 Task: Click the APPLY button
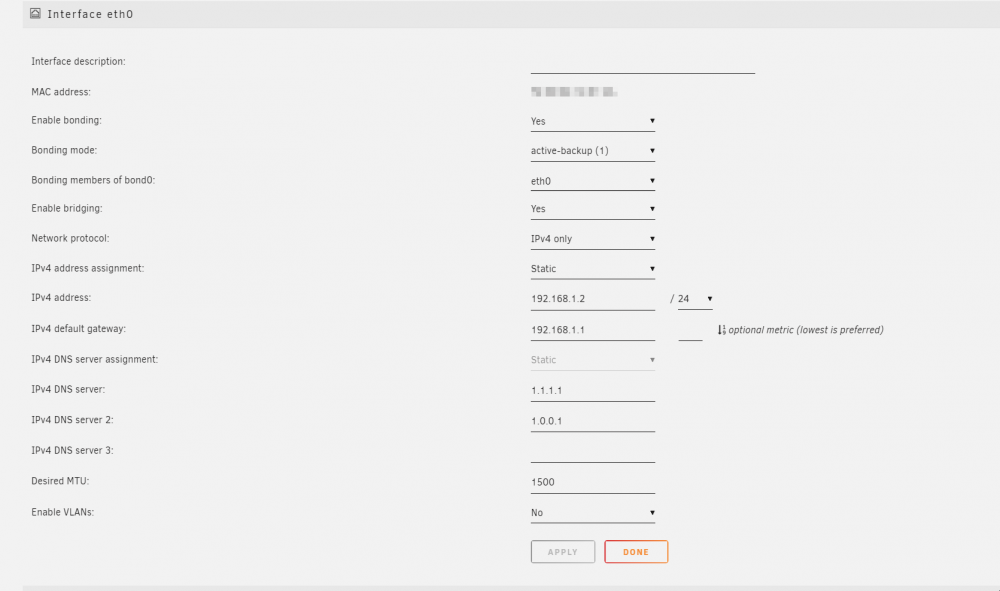[562, 552]
